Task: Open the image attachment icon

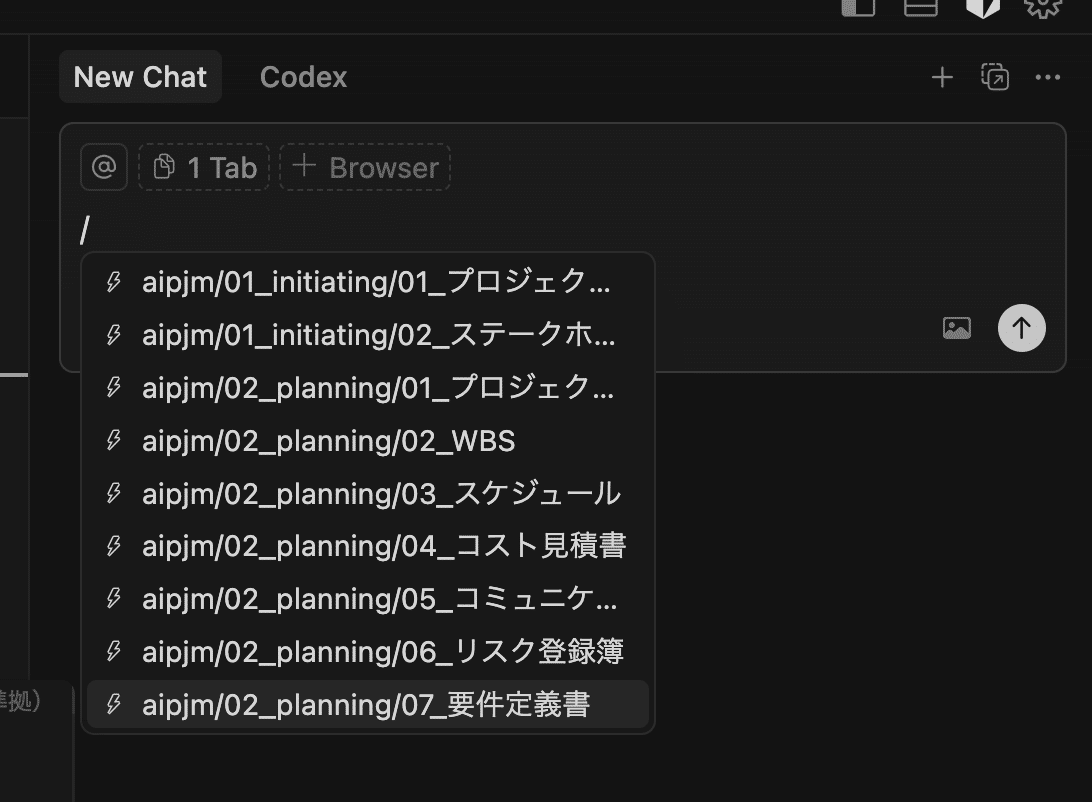Action: coord(957,327)
